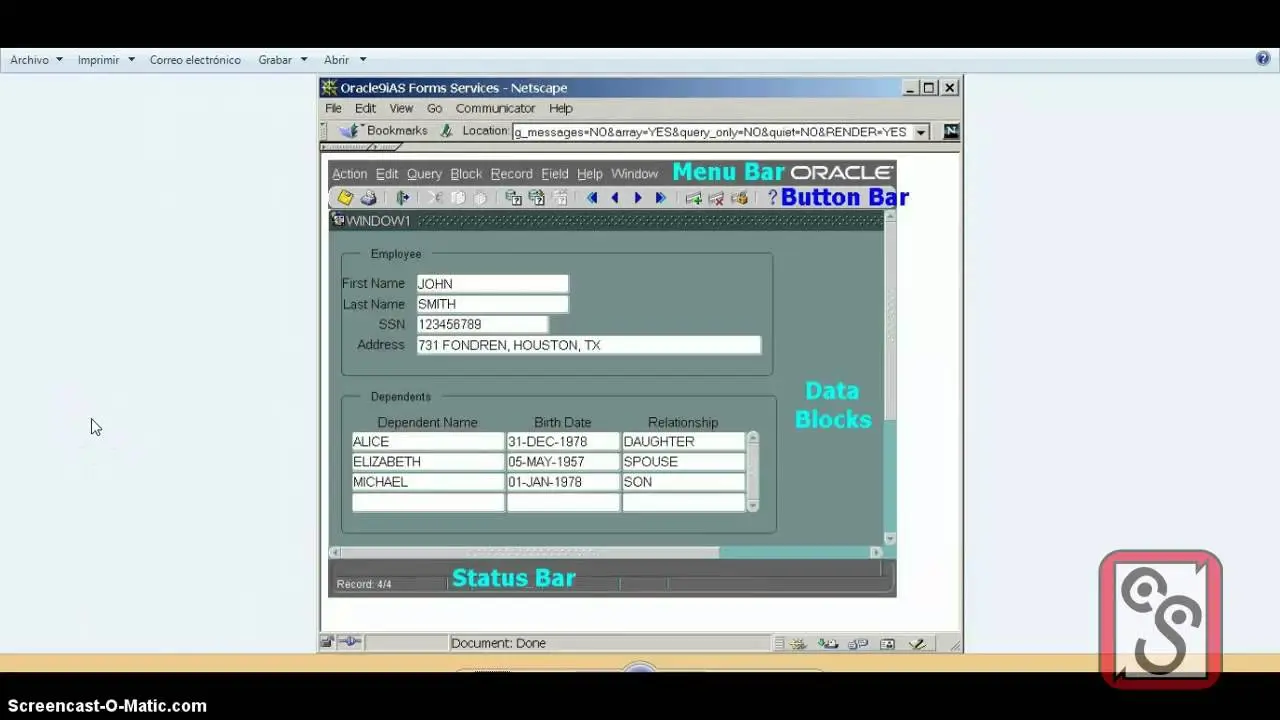Click the left arrow of the form's horizontal scrollbar
Image resolution: width=1280 pixels, height=720 pixels.
point(336,552)
